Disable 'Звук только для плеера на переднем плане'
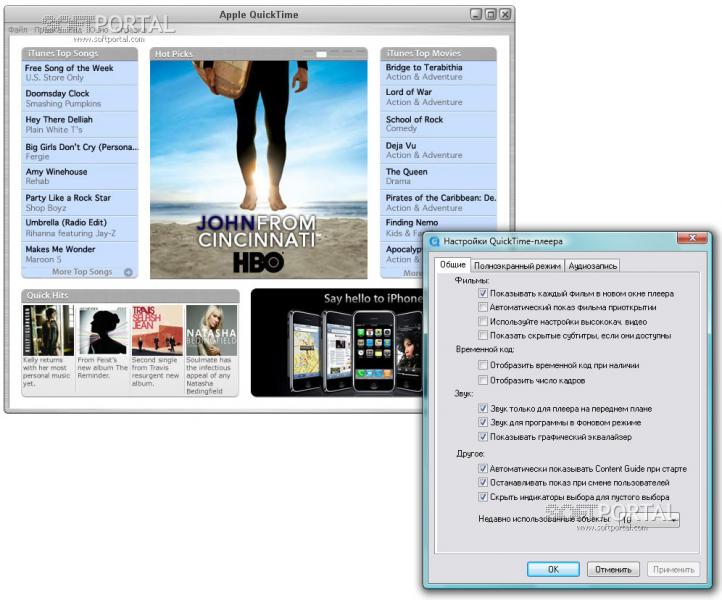 pyautogui.click(x=483, y=408)
